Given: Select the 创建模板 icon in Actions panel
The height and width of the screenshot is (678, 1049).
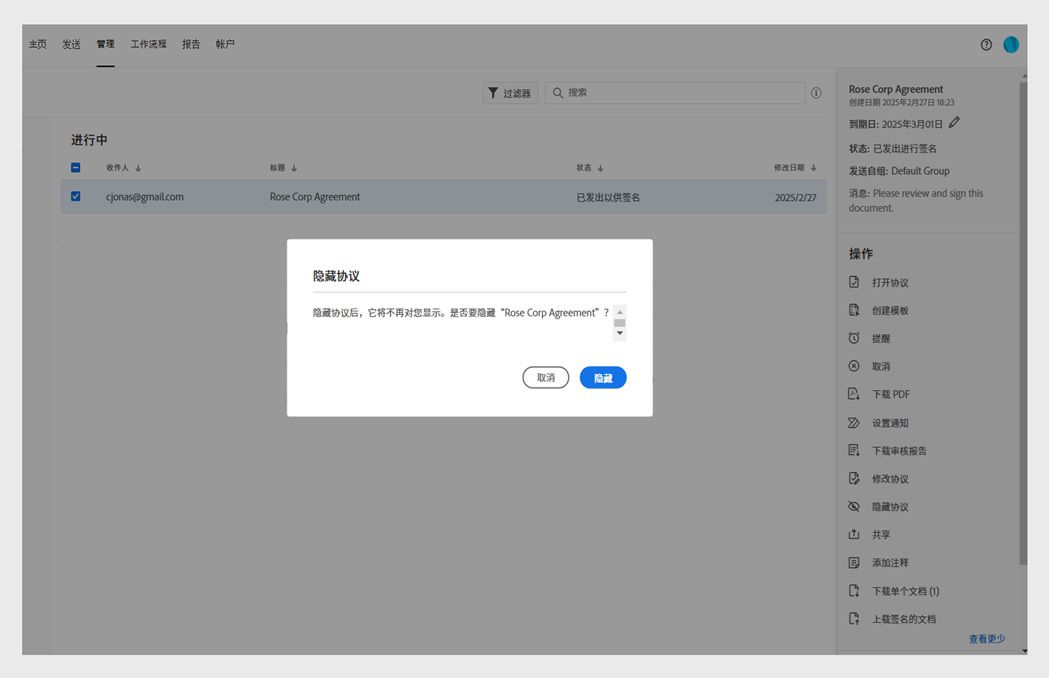Looking at the screenshot, I should tap(854, 310).
